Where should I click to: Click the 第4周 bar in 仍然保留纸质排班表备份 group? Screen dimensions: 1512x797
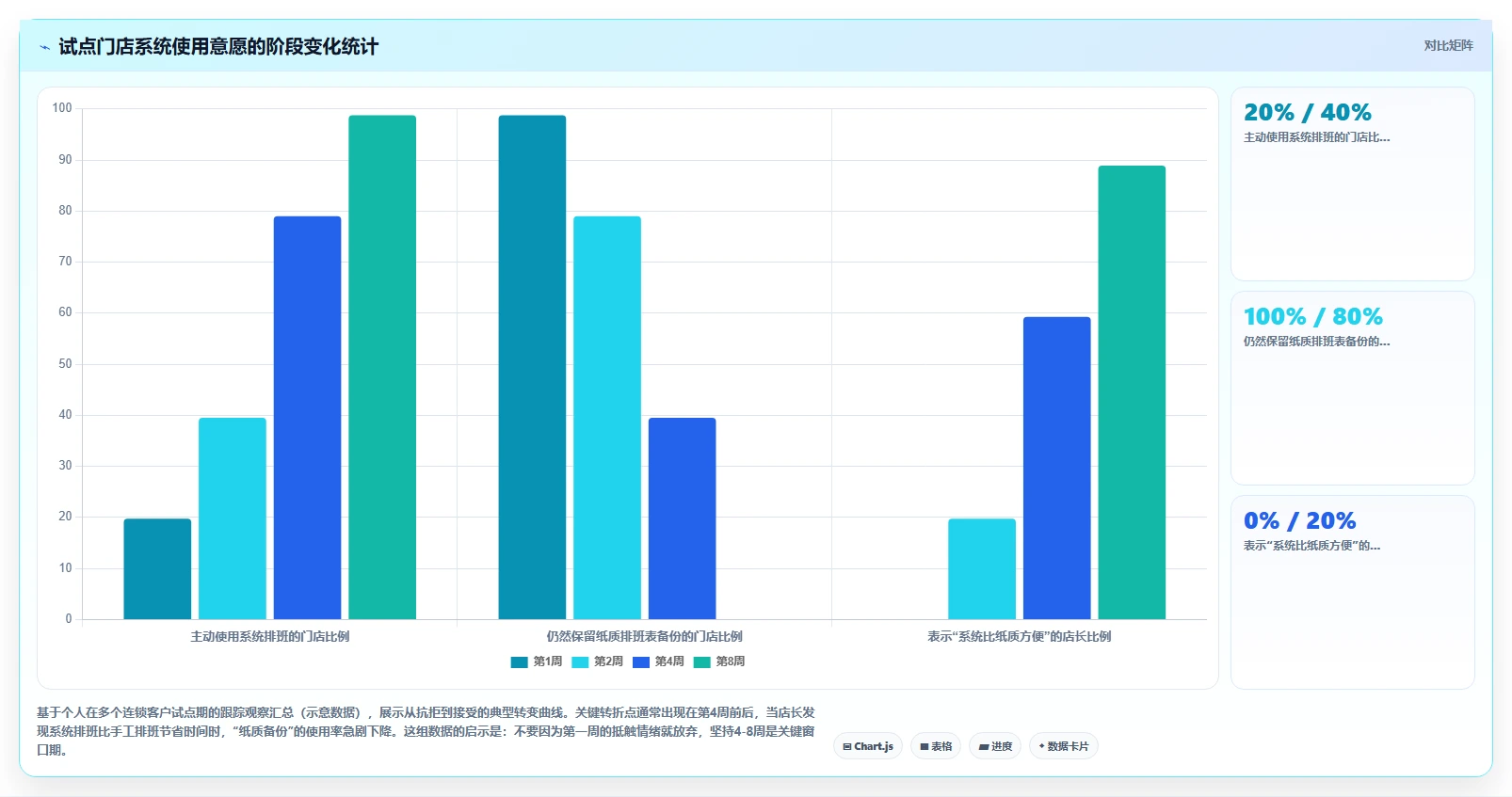point(683,518)
